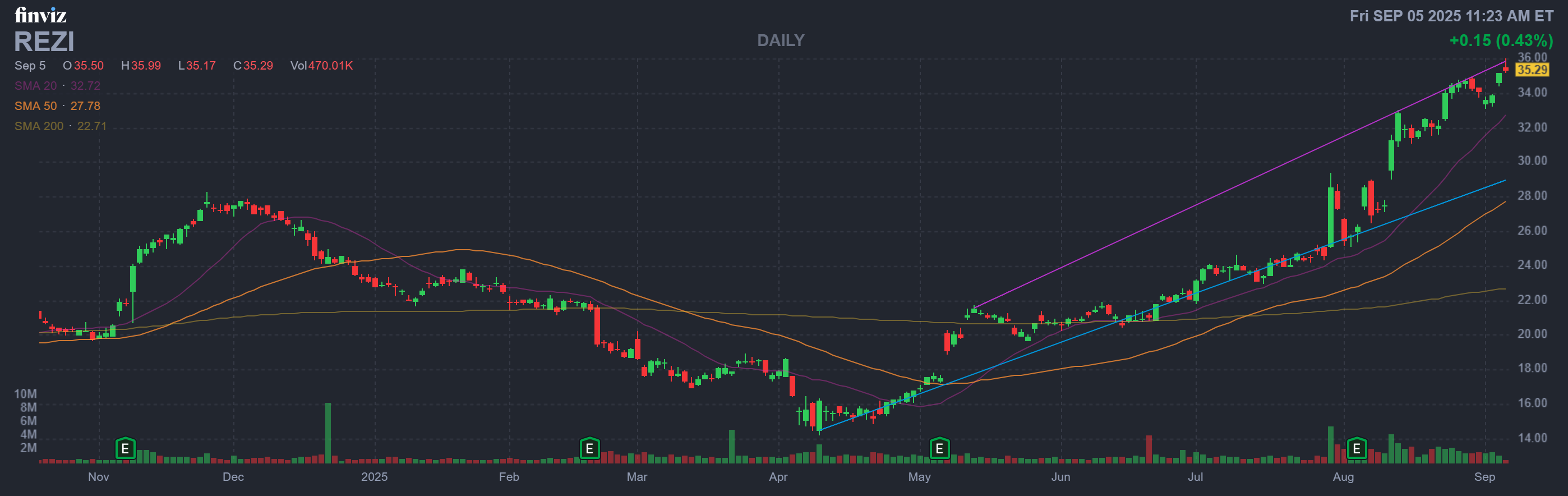This screenshot has width=1568, height=496.
Task: Click the earnings marker in February
Action: click(589, 449)
